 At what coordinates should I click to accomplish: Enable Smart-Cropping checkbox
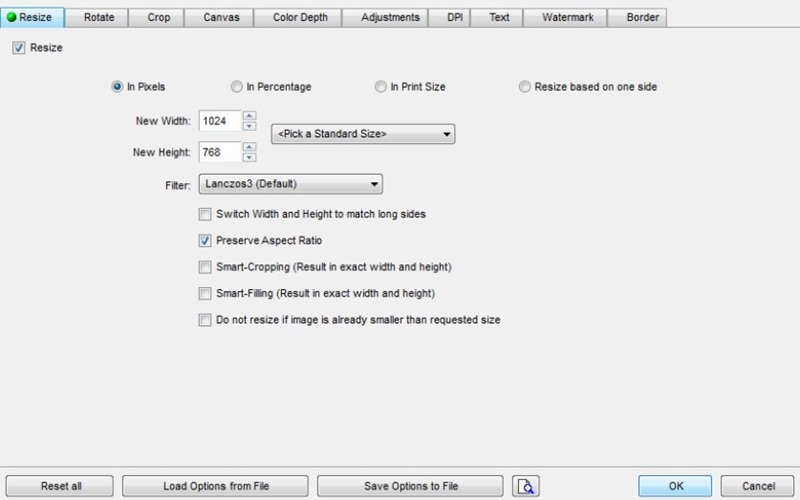point(205,267)
